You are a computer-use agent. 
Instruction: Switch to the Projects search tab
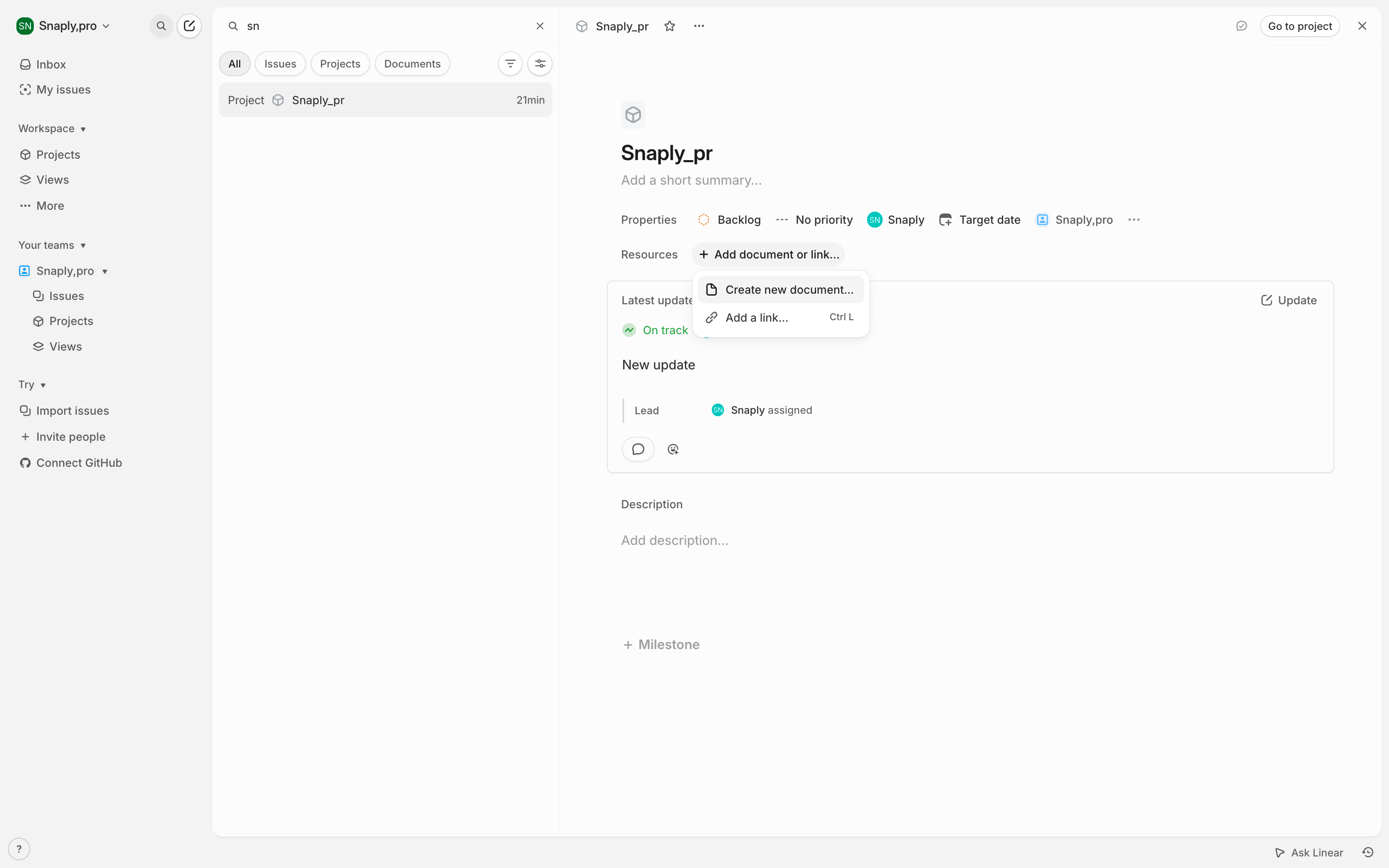[x=340, y=64]
